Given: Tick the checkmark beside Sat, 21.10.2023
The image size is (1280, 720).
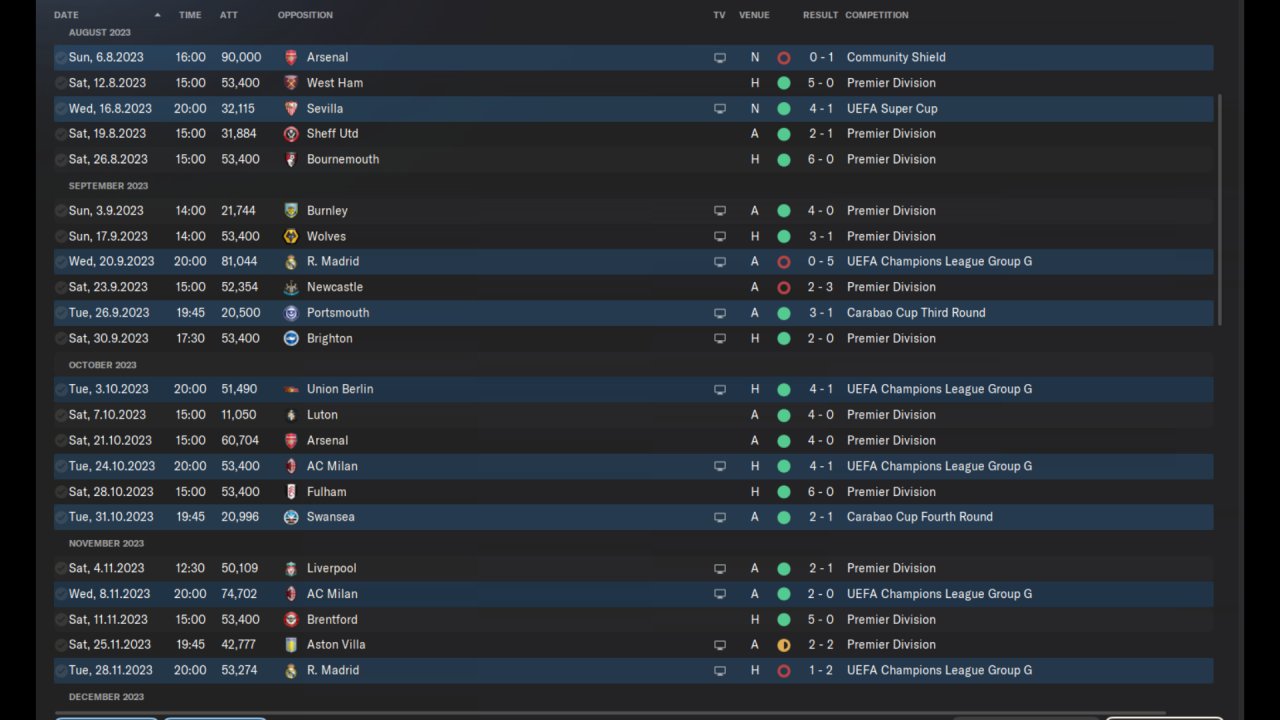Looking at the screenshot, I should click(x=61, y=441).
